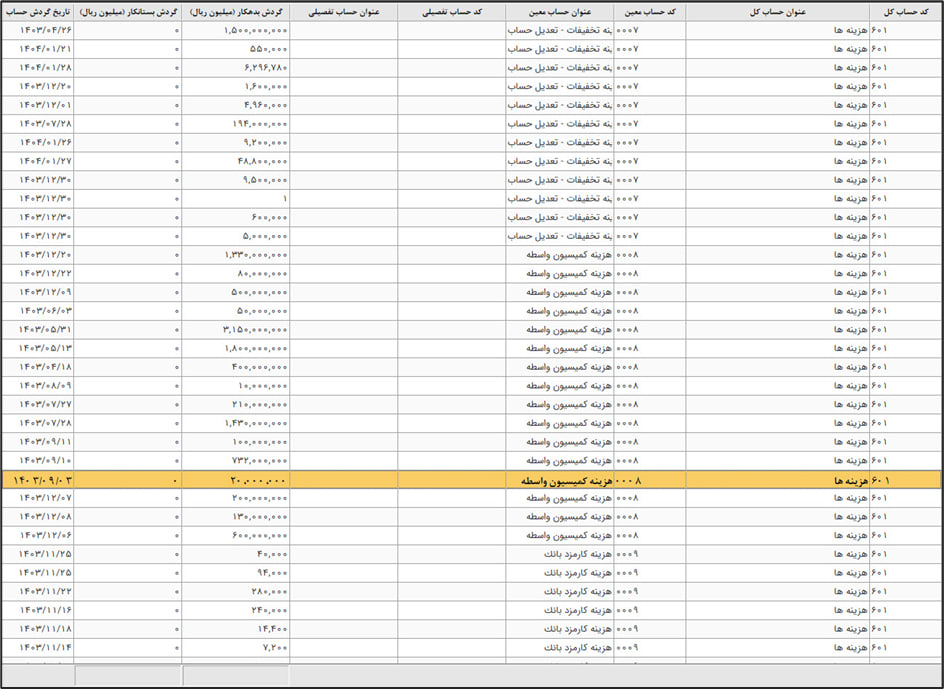This screenshot has height=689, width=944.
Task: Click the کد حساب معین column header
Action: click(x=649, y=12)
